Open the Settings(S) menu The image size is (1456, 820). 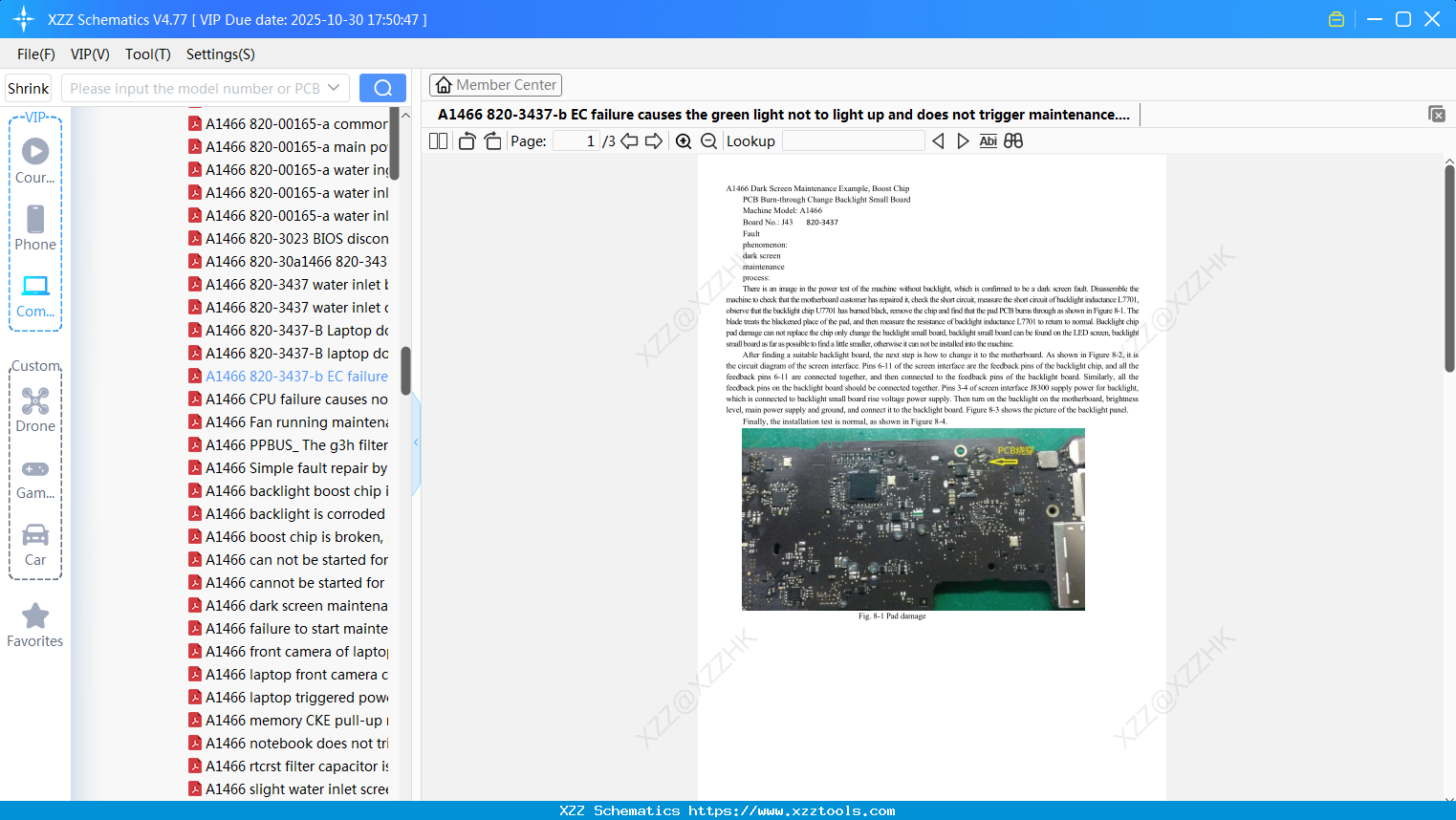(x=221, y=54)
